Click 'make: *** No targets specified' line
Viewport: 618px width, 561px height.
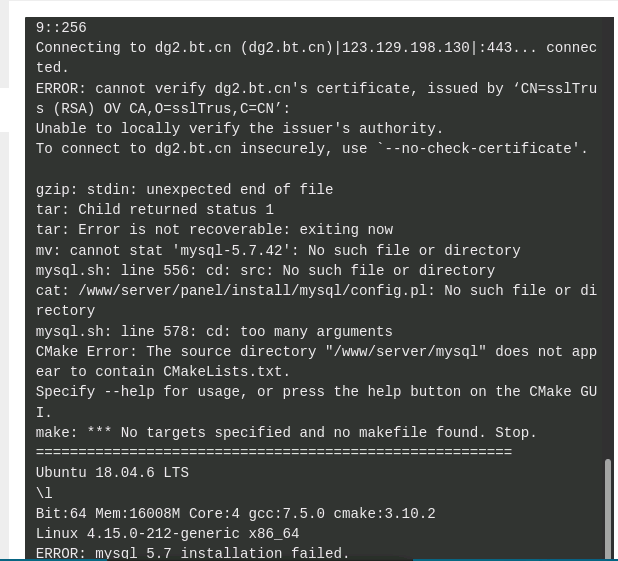(286, 432)
